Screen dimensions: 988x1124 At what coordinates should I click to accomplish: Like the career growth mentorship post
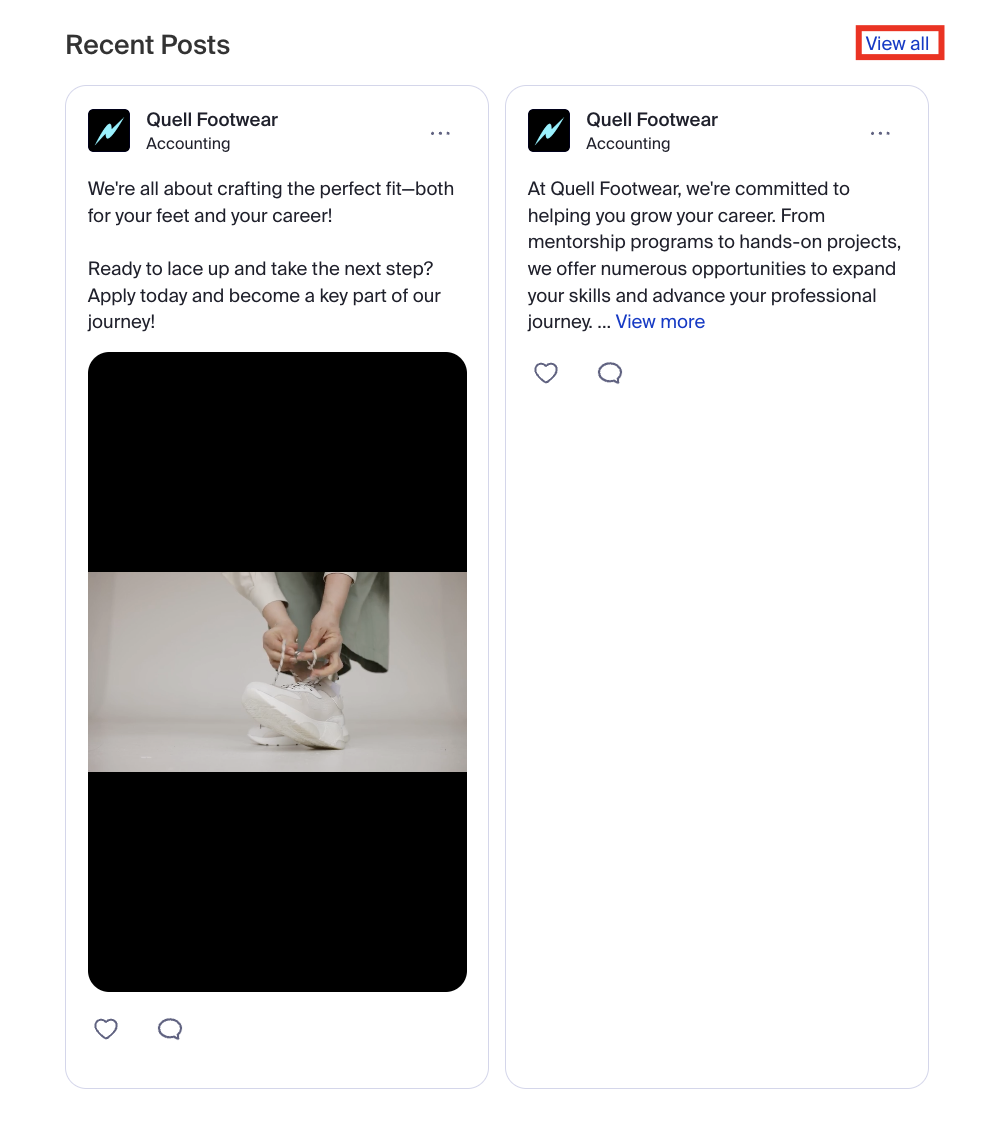pyautogui.click(x=546, y=373)
